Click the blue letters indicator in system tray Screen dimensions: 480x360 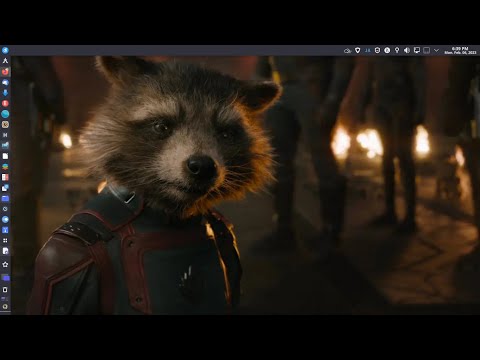pos(367,50)
